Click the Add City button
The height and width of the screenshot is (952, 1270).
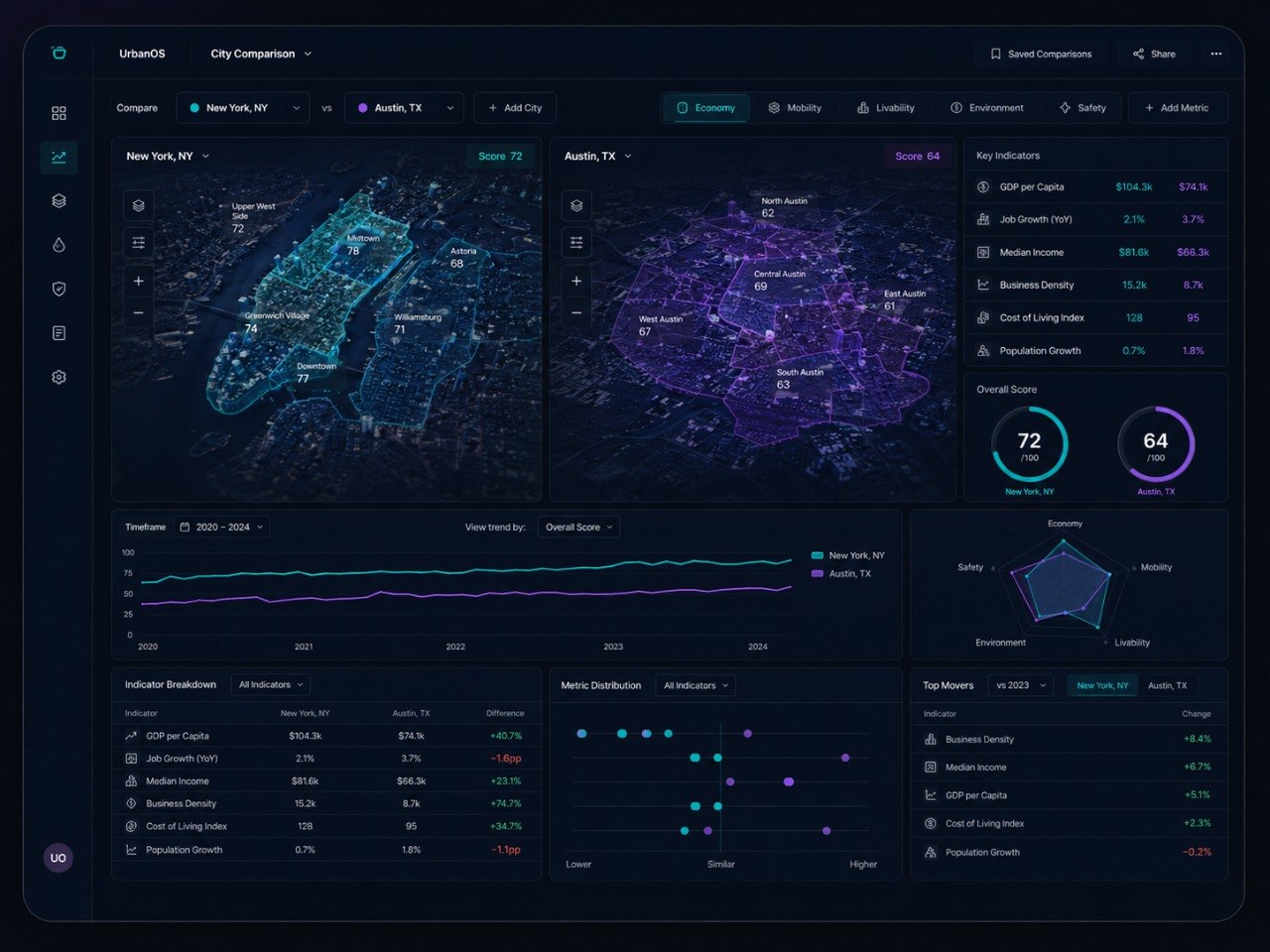515,108
